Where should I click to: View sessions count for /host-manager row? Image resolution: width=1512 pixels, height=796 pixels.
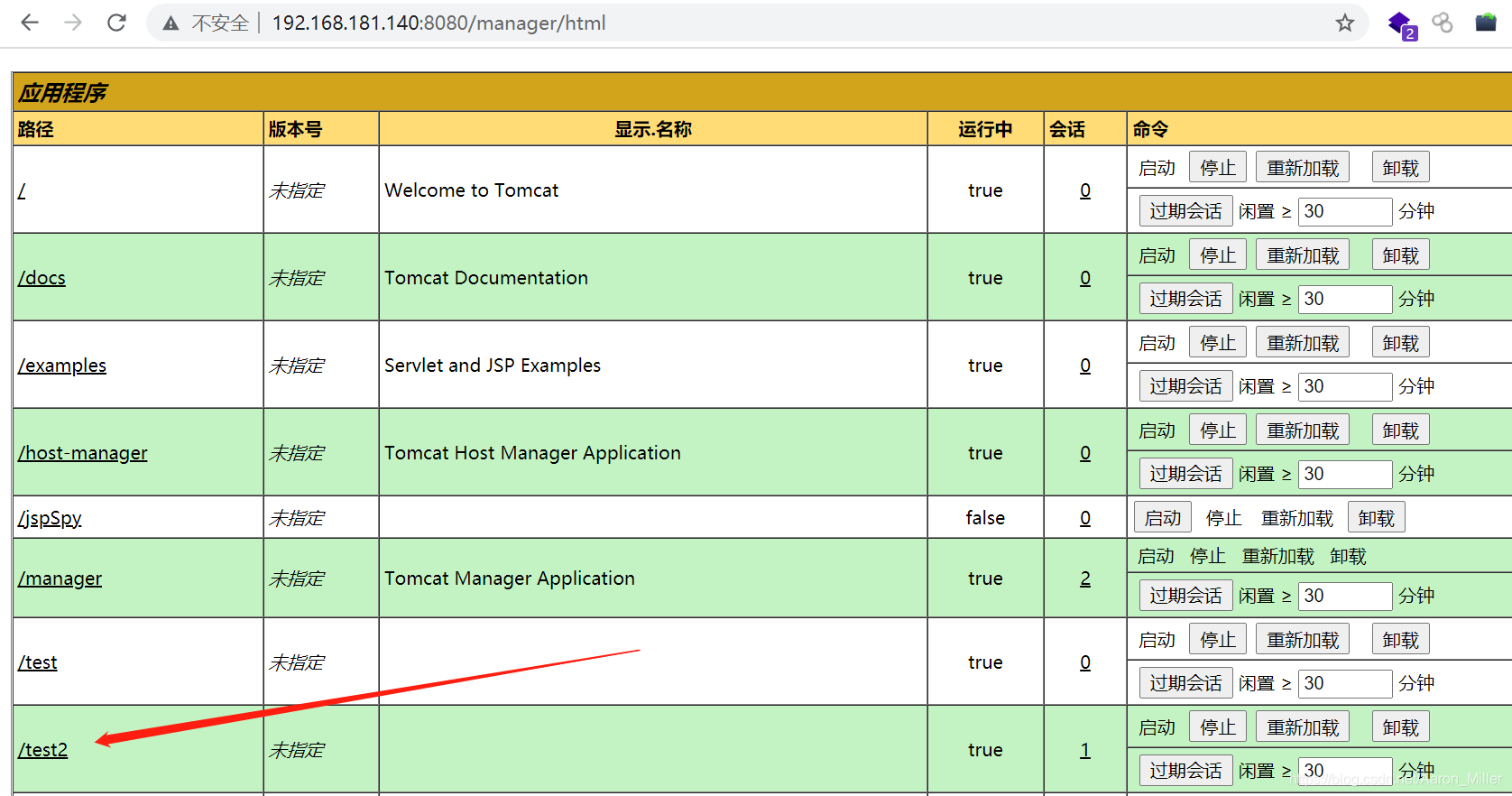(x=1085, y=453)
